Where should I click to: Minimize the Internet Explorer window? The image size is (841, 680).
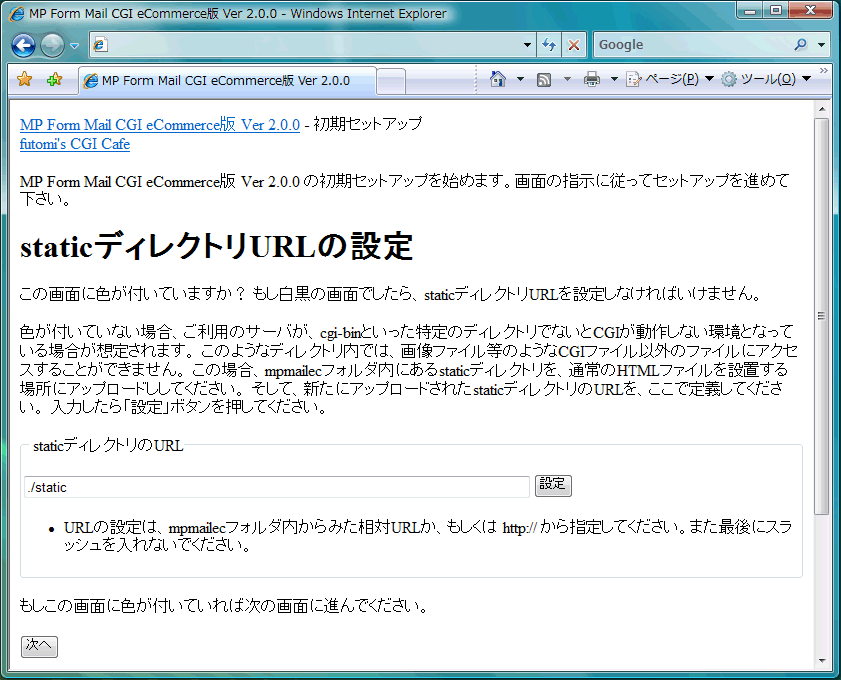point(750,11)
